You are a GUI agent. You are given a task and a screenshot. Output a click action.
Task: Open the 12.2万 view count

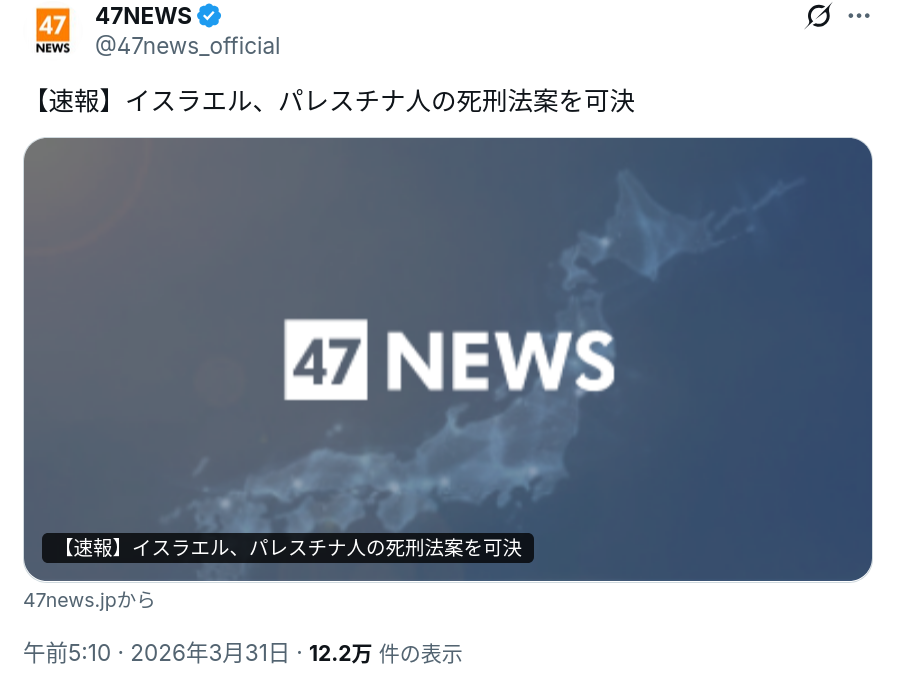(x=340, y=653)
